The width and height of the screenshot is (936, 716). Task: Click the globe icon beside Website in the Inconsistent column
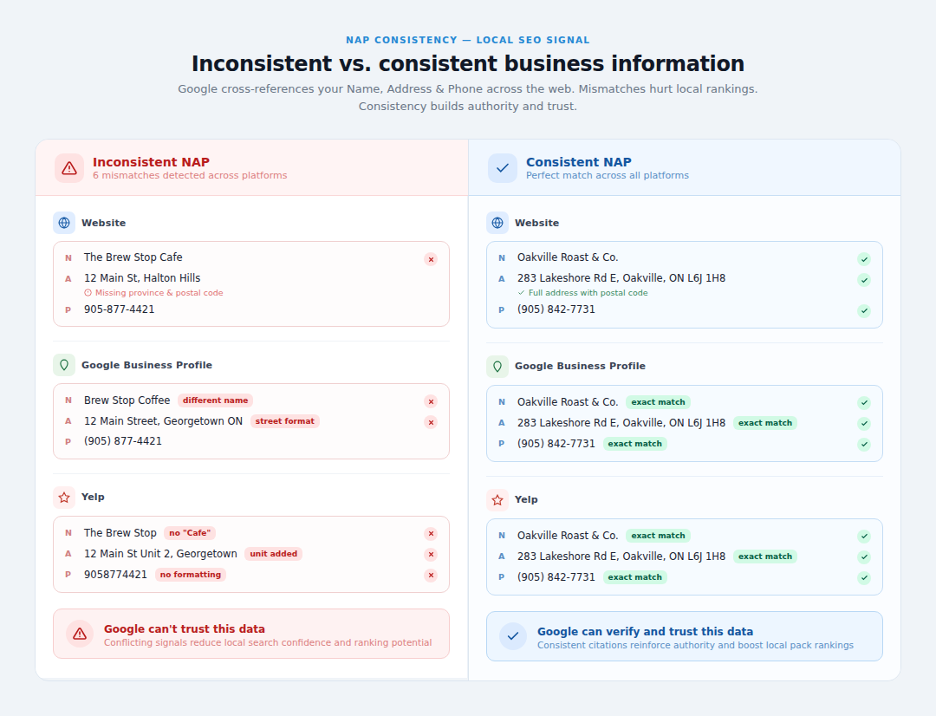[64, 223]
